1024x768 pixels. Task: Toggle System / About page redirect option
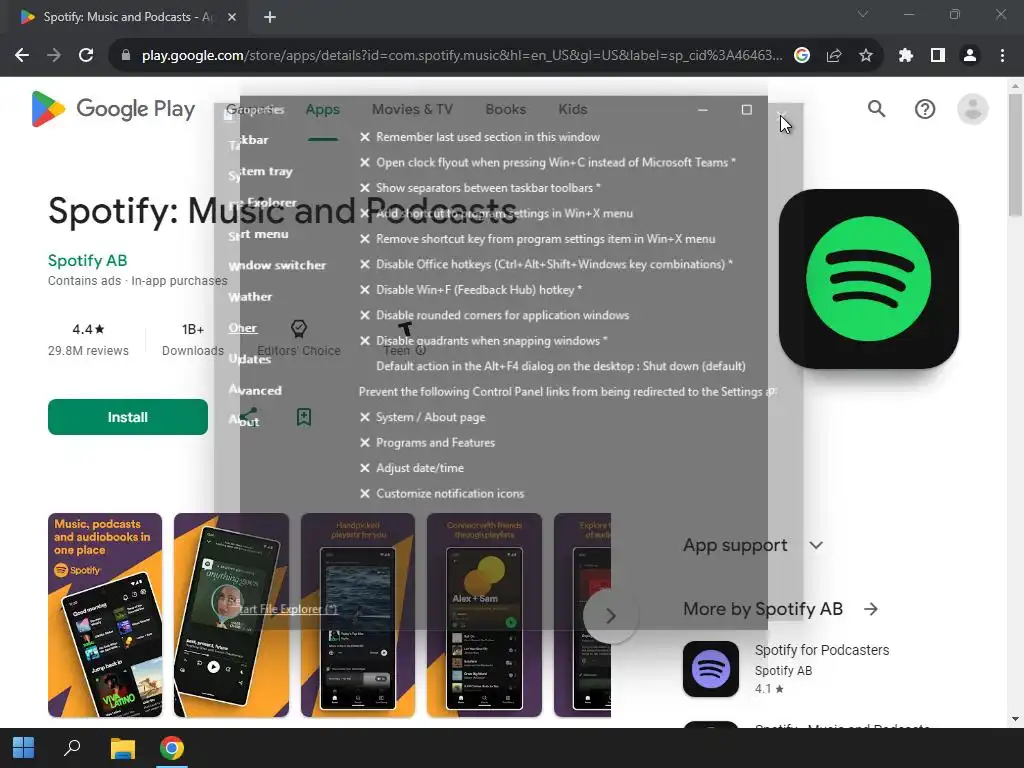point(423,417)
